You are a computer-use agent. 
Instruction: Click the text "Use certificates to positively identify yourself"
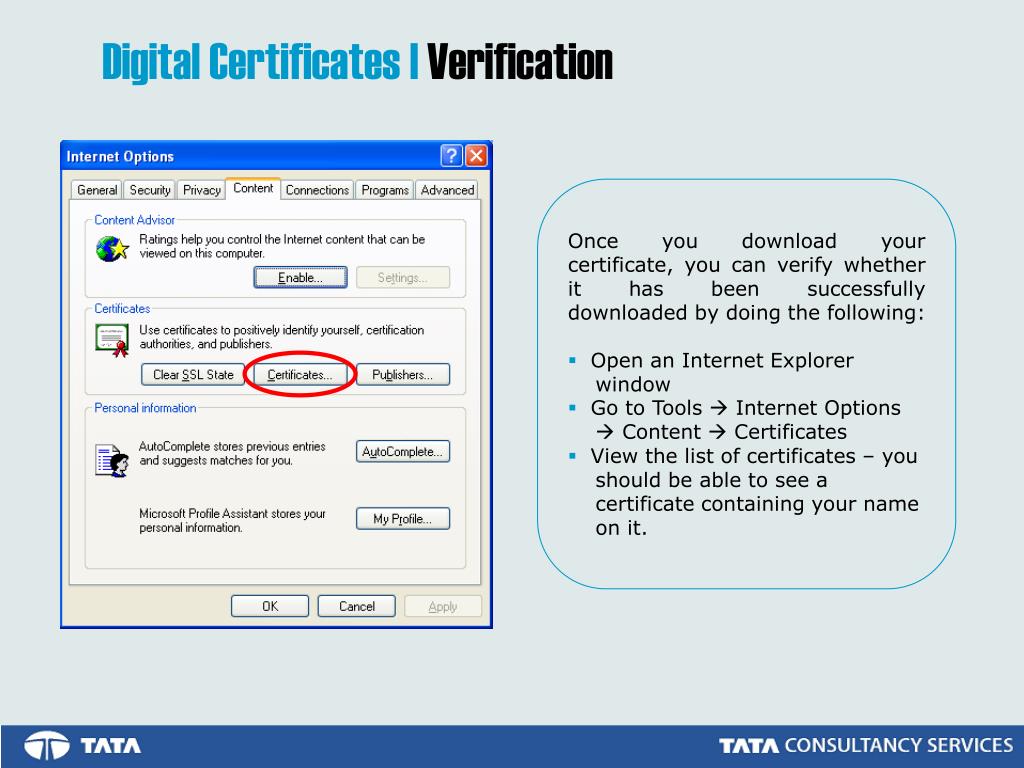(251, 330)
